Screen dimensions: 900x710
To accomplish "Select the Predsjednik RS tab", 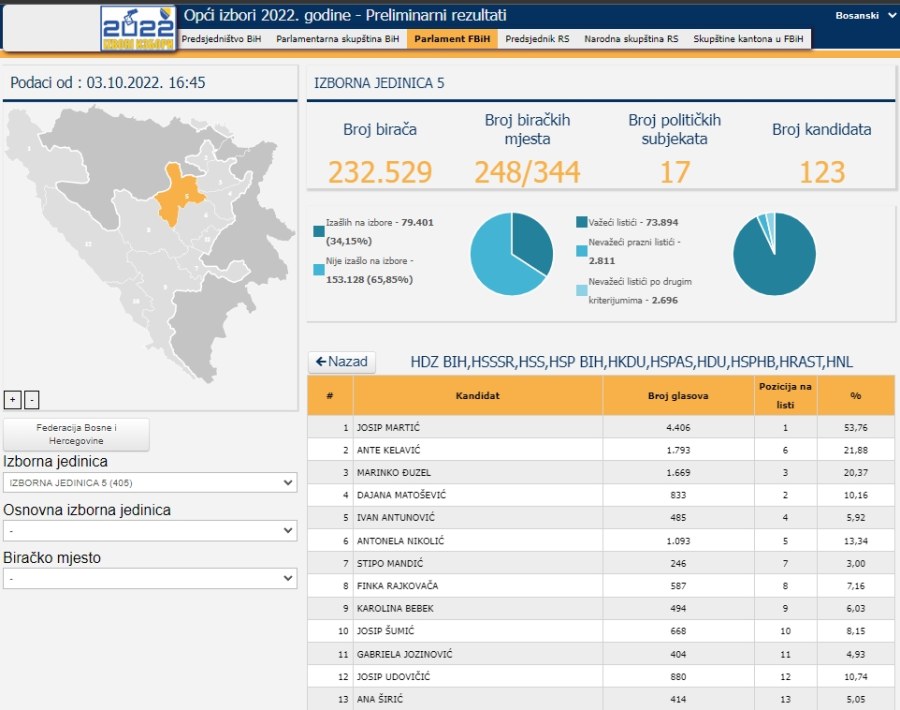I will [x=538, y=39].
